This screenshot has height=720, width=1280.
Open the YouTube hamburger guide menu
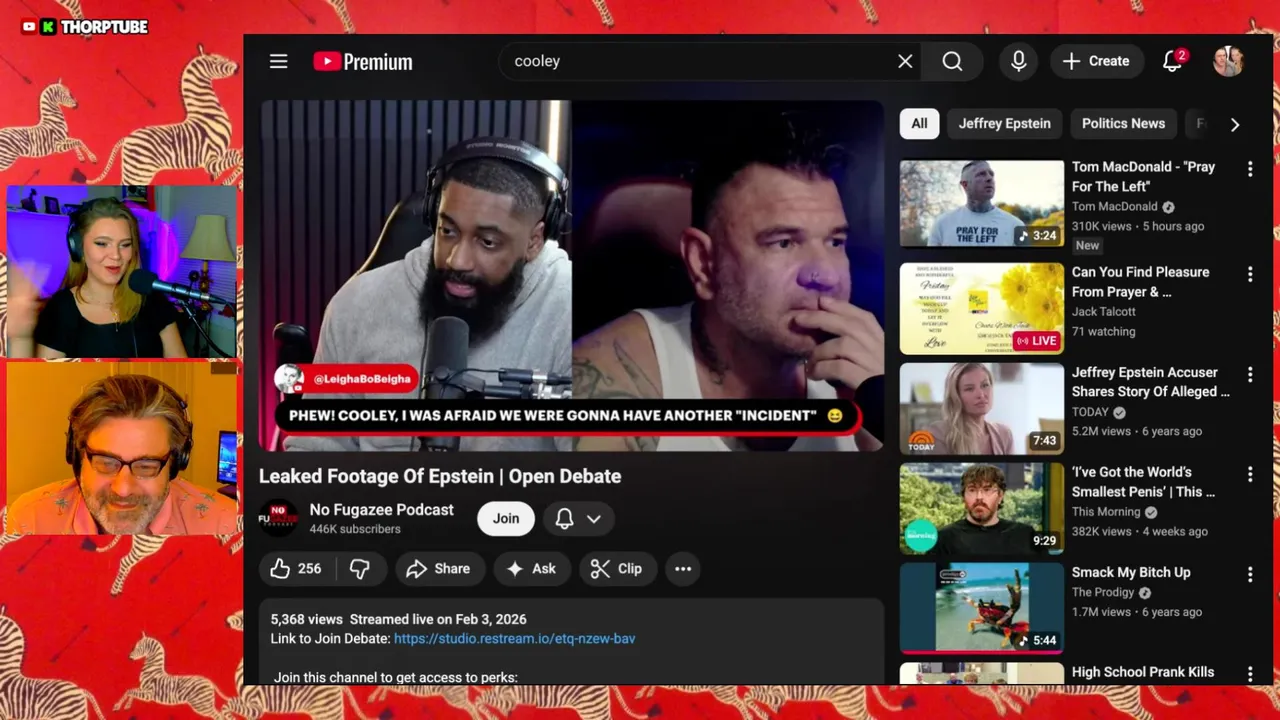pos(278,61)
